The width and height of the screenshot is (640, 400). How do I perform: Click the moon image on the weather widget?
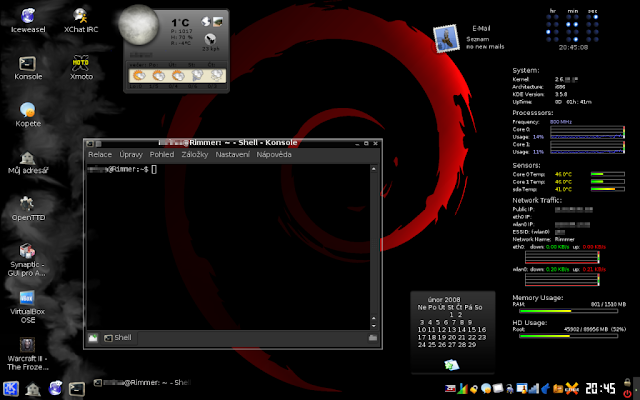tap(138, 25)
